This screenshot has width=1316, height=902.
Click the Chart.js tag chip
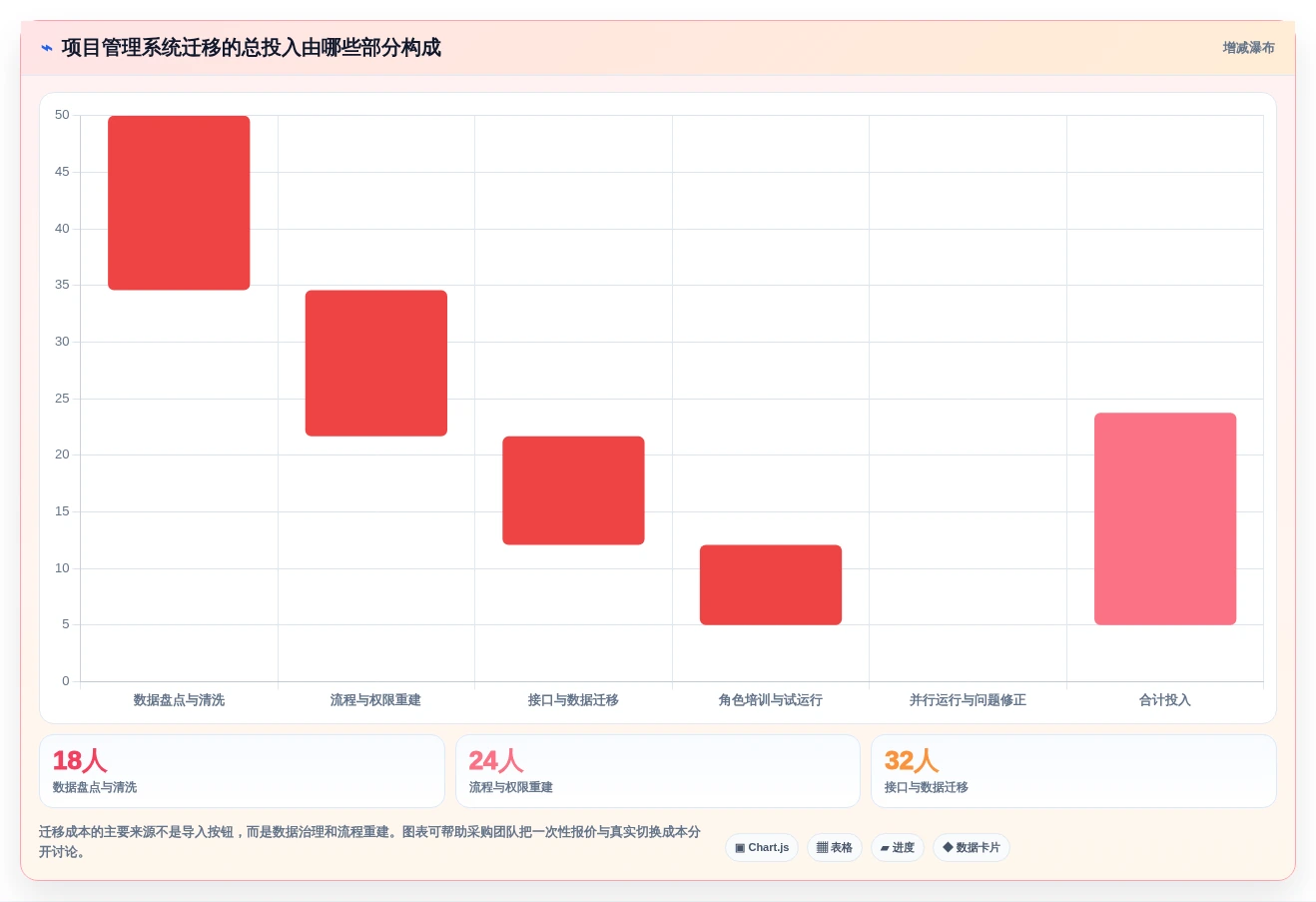tap(762, 848)
